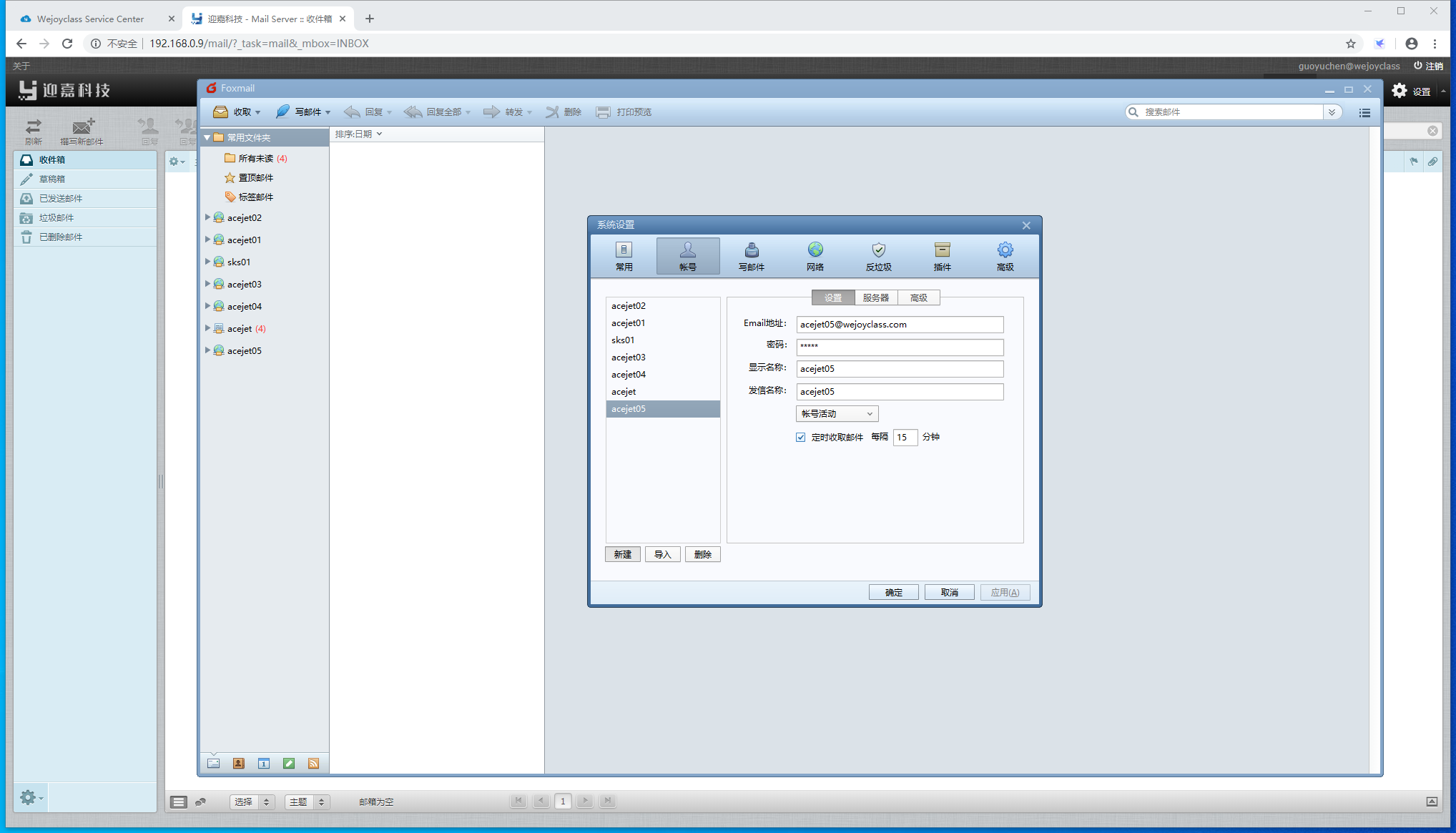Click the 确定 OK button
Image resolution: width=1456 pixels, height=833 pixels.
coord(893,592)
